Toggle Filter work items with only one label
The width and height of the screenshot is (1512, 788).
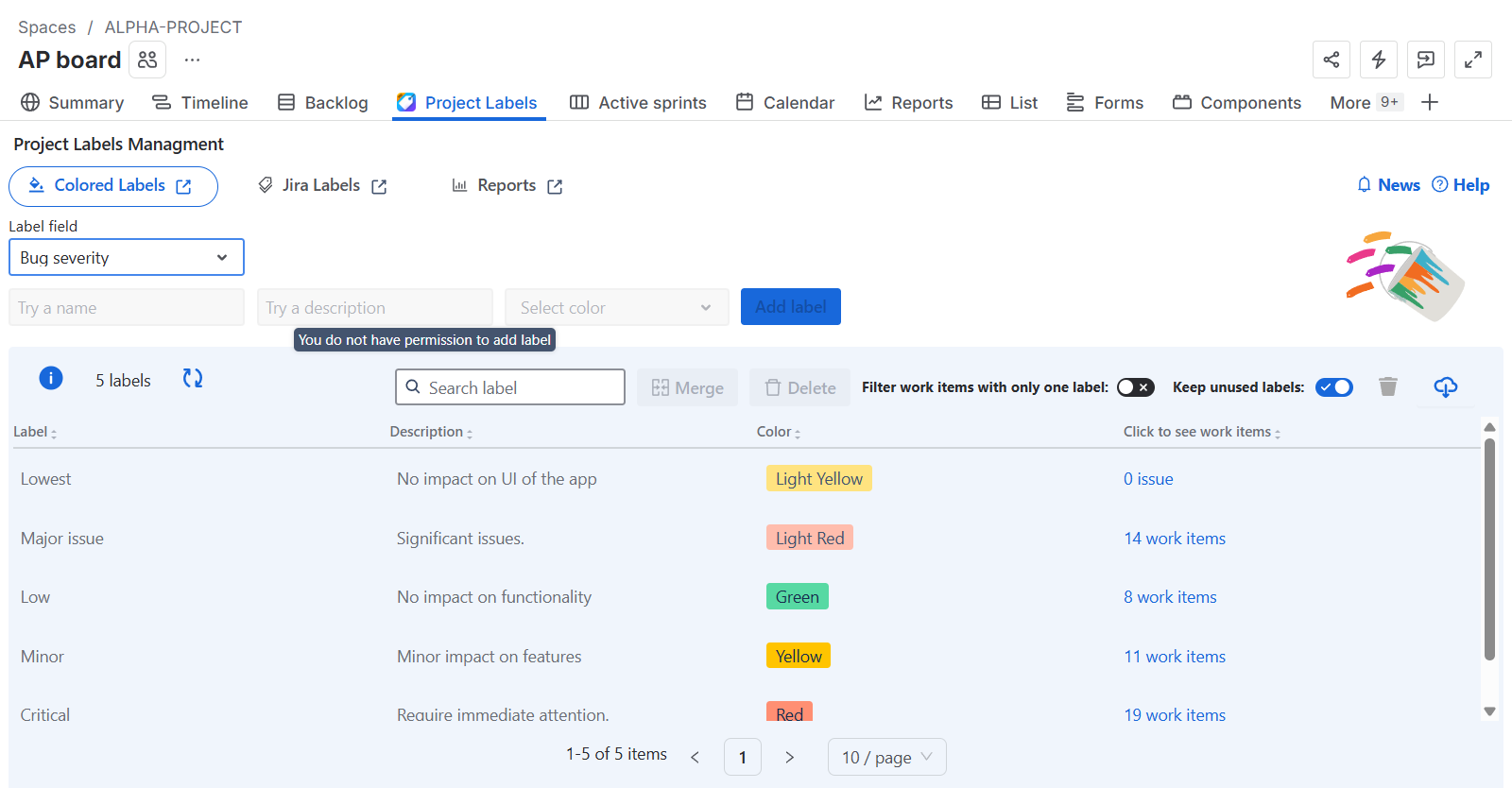point(1135,387)
